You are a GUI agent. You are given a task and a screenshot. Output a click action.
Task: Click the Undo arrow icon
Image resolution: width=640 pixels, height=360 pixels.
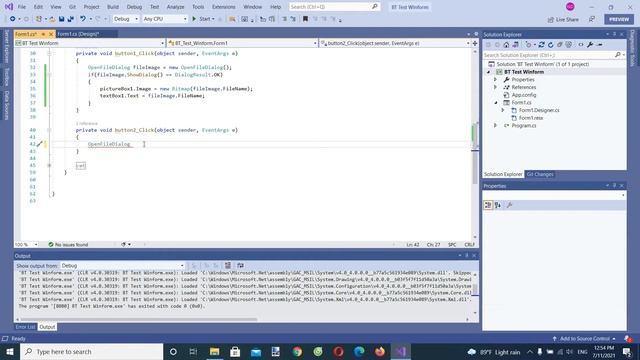click(83, 19)
